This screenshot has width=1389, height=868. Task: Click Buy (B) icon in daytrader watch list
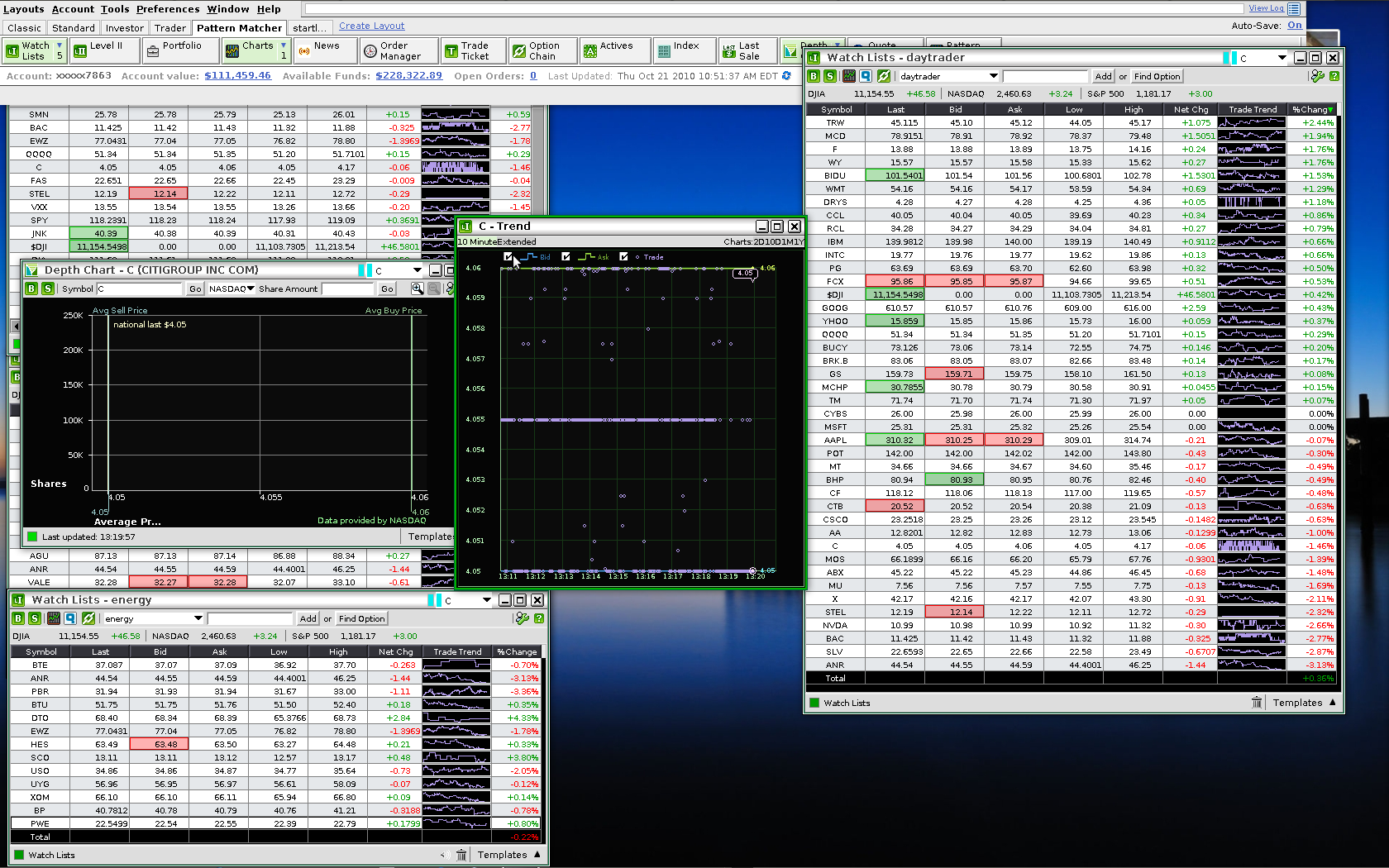coord(814,76)
